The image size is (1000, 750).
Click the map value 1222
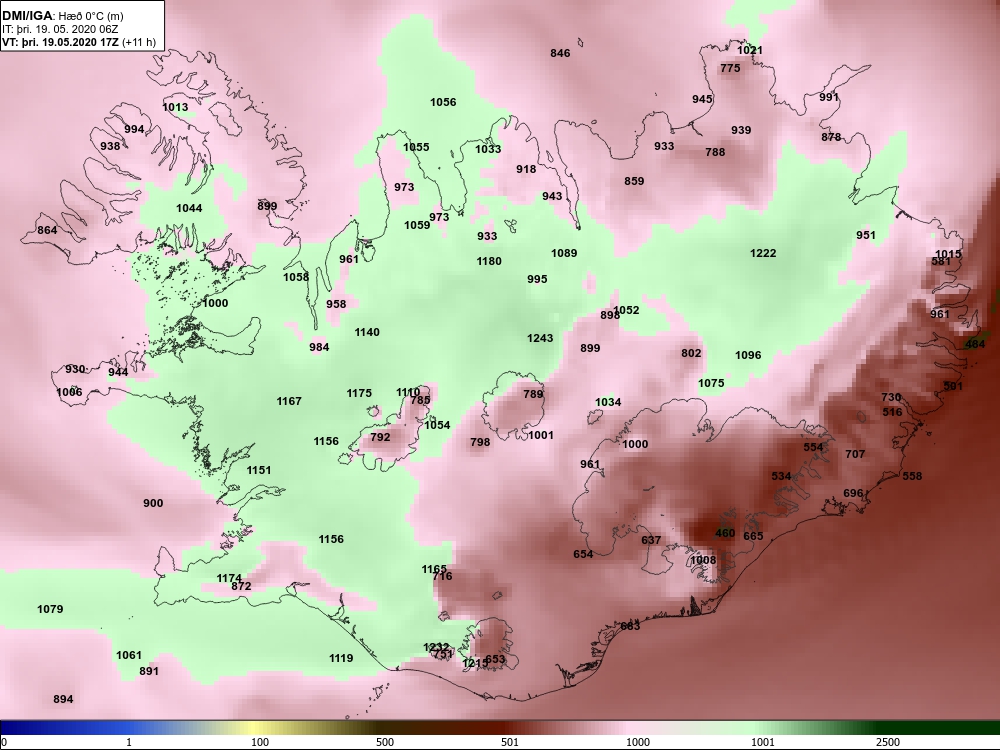[763, 253]
